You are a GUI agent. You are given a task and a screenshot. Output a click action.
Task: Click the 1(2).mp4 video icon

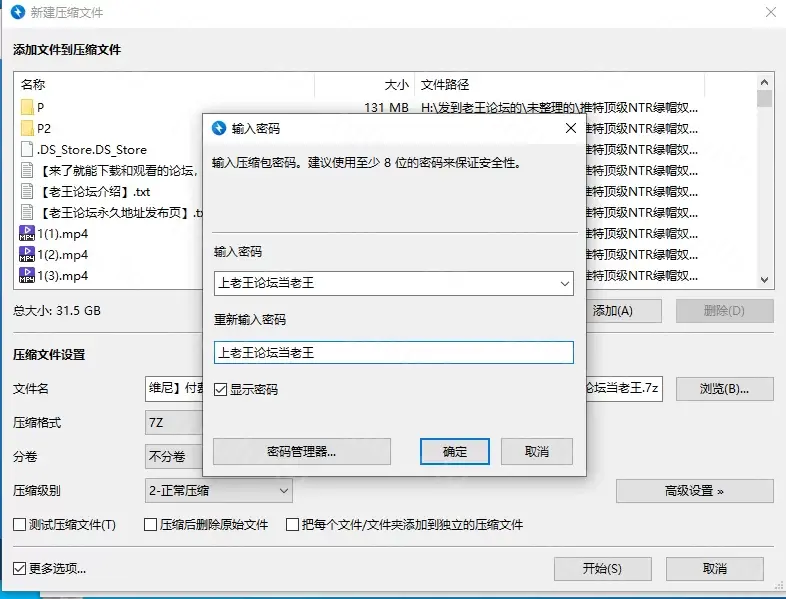[27, 255]
